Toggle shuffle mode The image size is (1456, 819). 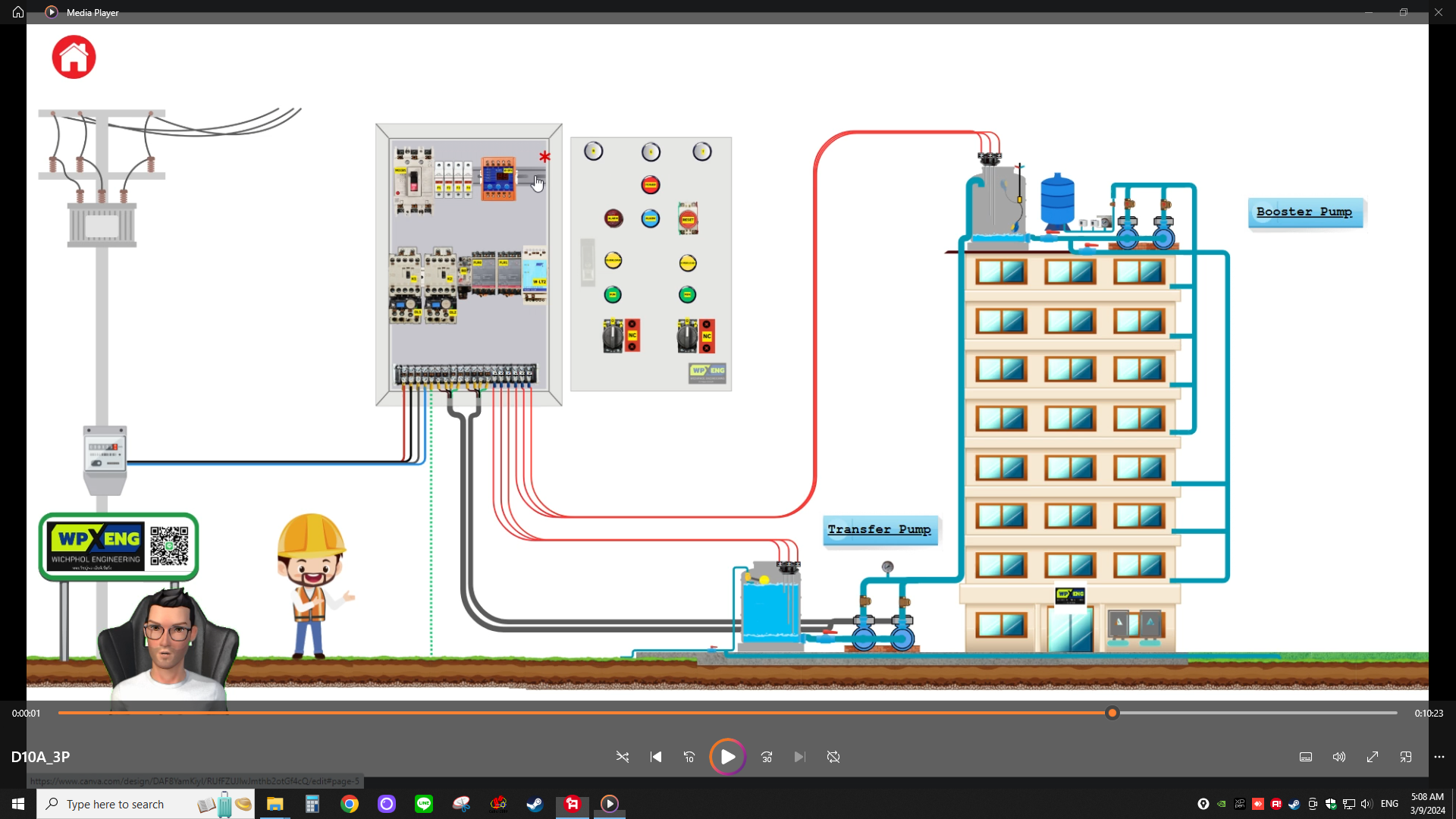623,757
